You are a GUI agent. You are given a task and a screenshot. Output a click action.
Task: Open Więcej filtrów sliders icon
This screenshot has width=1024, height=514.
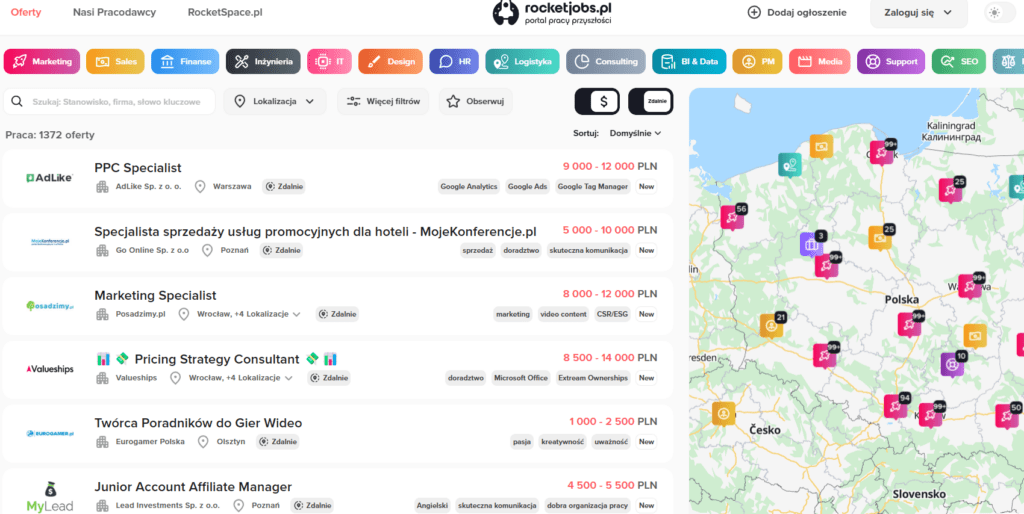[x=353, y=101]
